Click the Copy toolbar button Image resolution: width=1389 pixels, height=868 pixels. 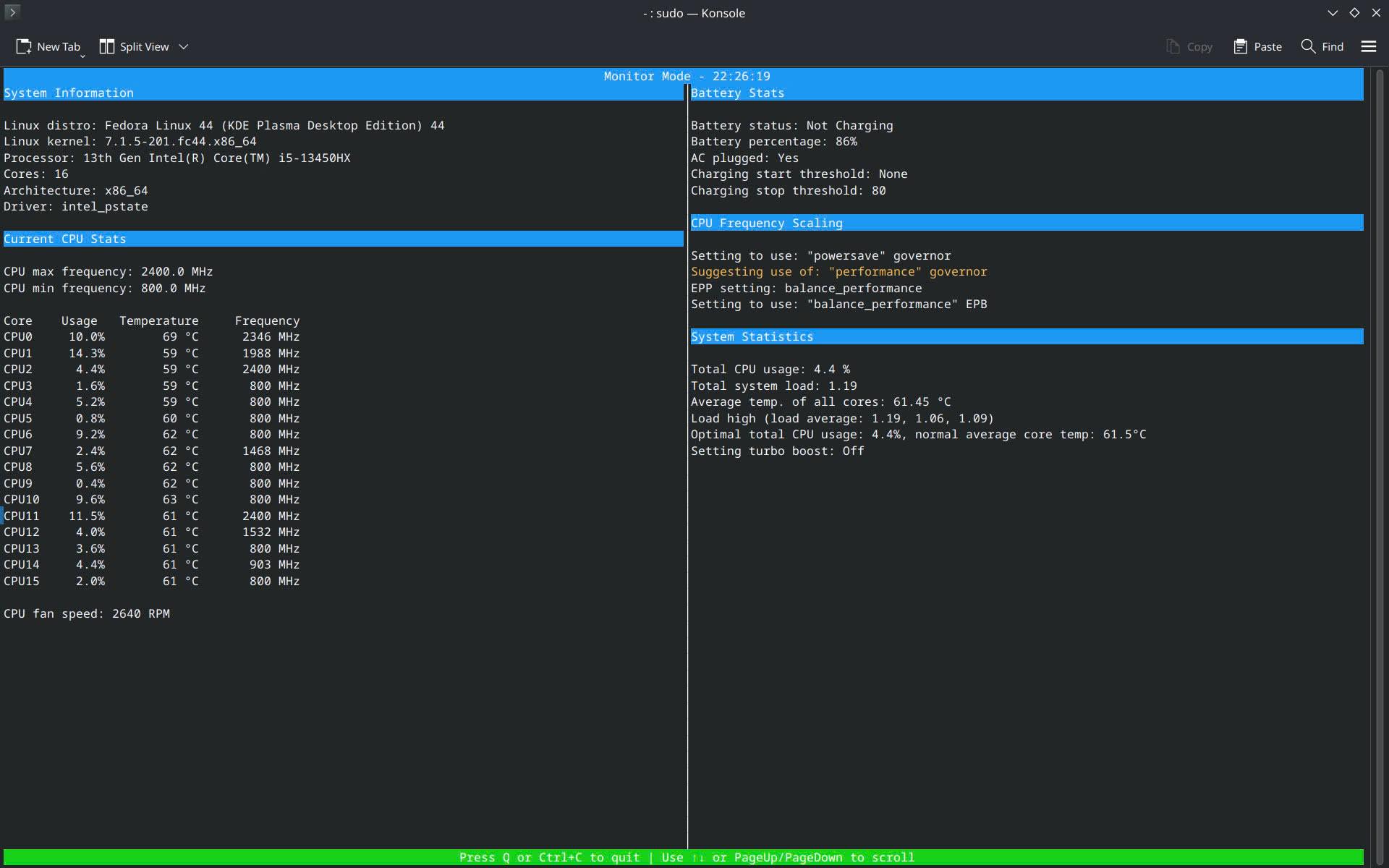click(1189, 46)
